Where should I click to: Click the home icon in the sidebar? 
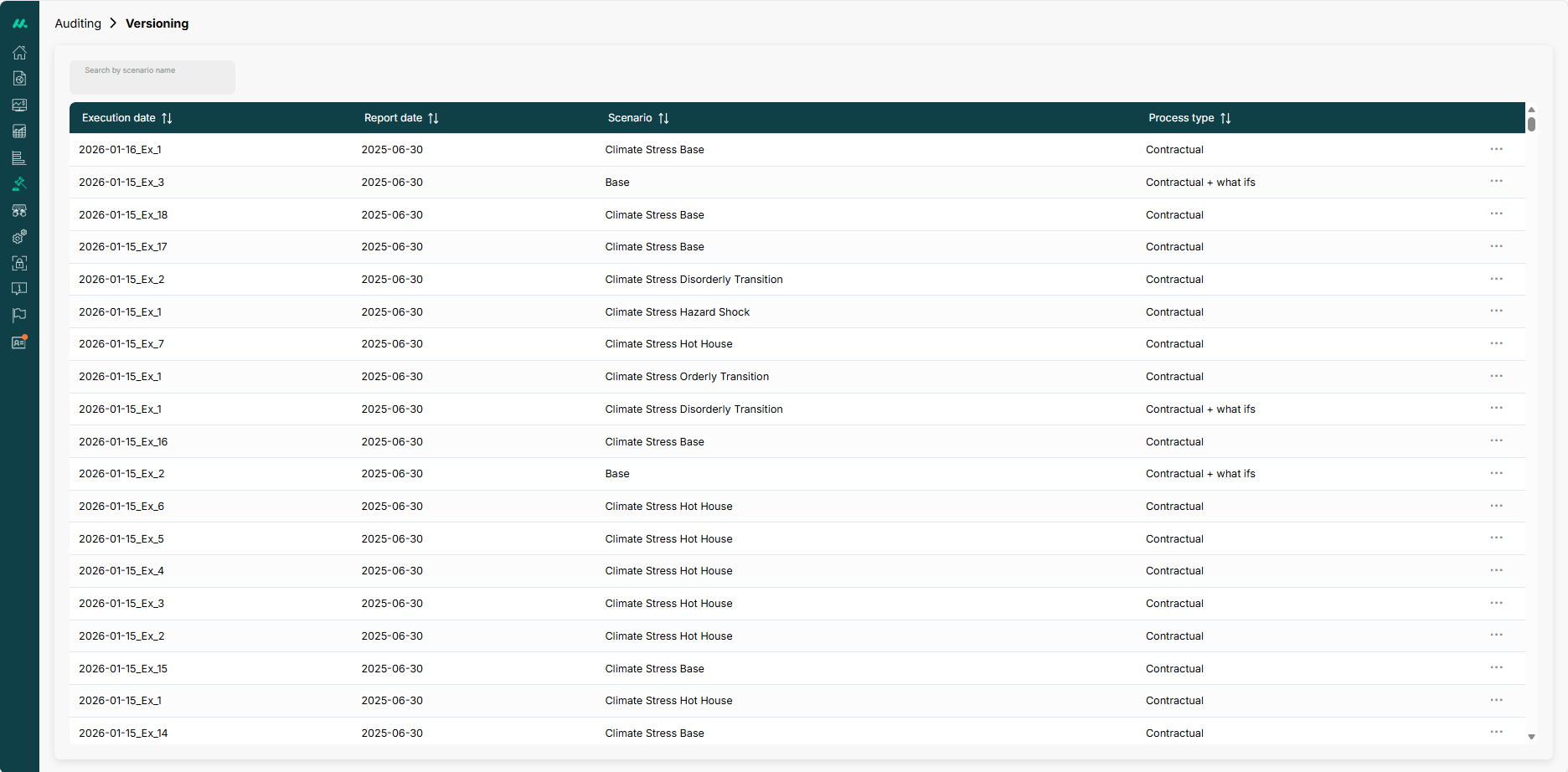(19, 53)
